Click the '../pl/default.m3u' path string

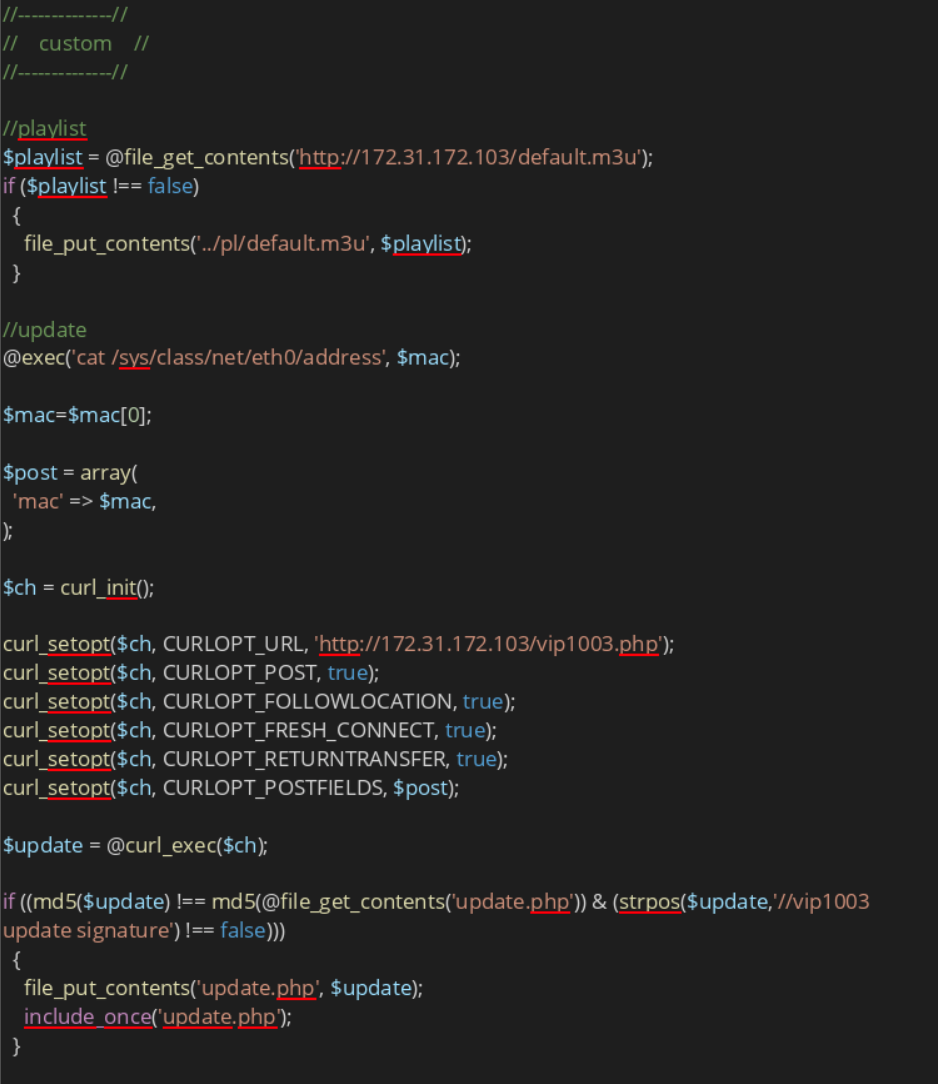coord(282,244)
